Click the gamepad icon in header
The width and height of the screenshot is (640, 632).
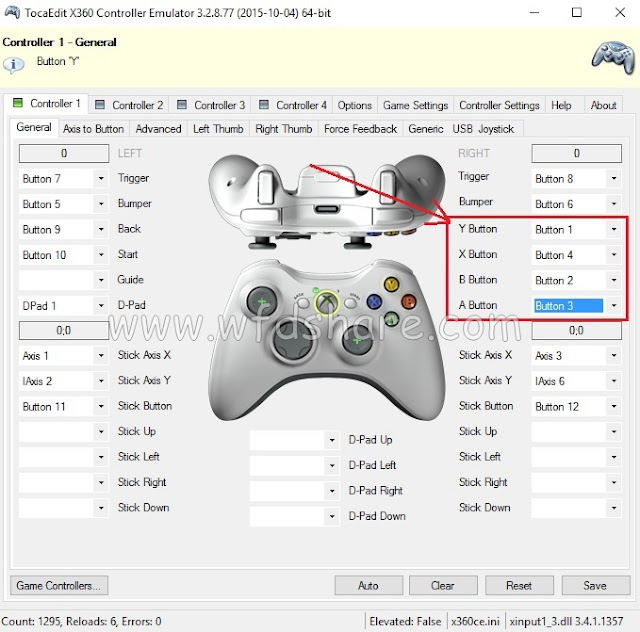613,58
